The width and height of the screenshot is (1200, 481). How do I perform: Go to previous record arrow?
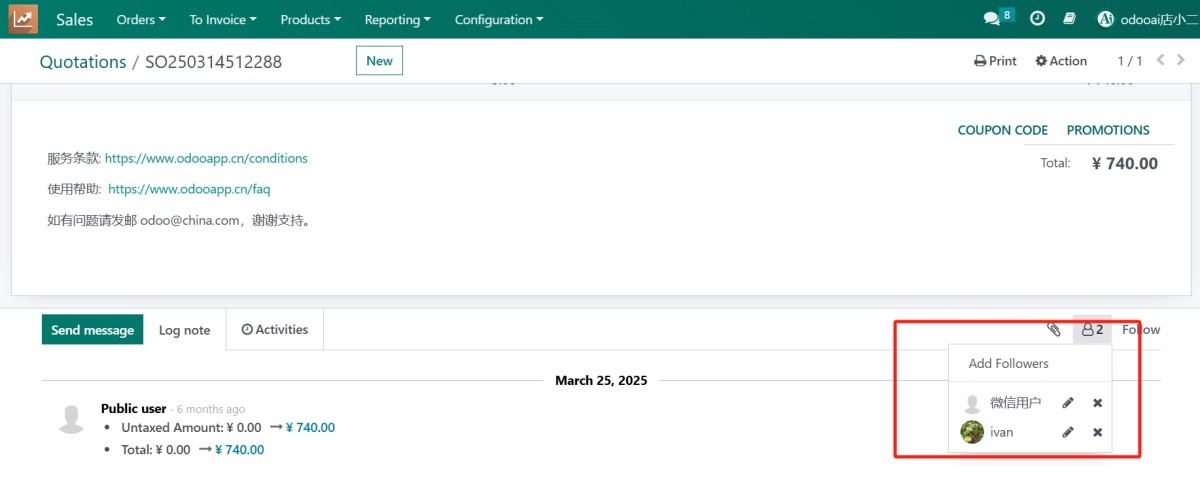(x=1160, y=61)
